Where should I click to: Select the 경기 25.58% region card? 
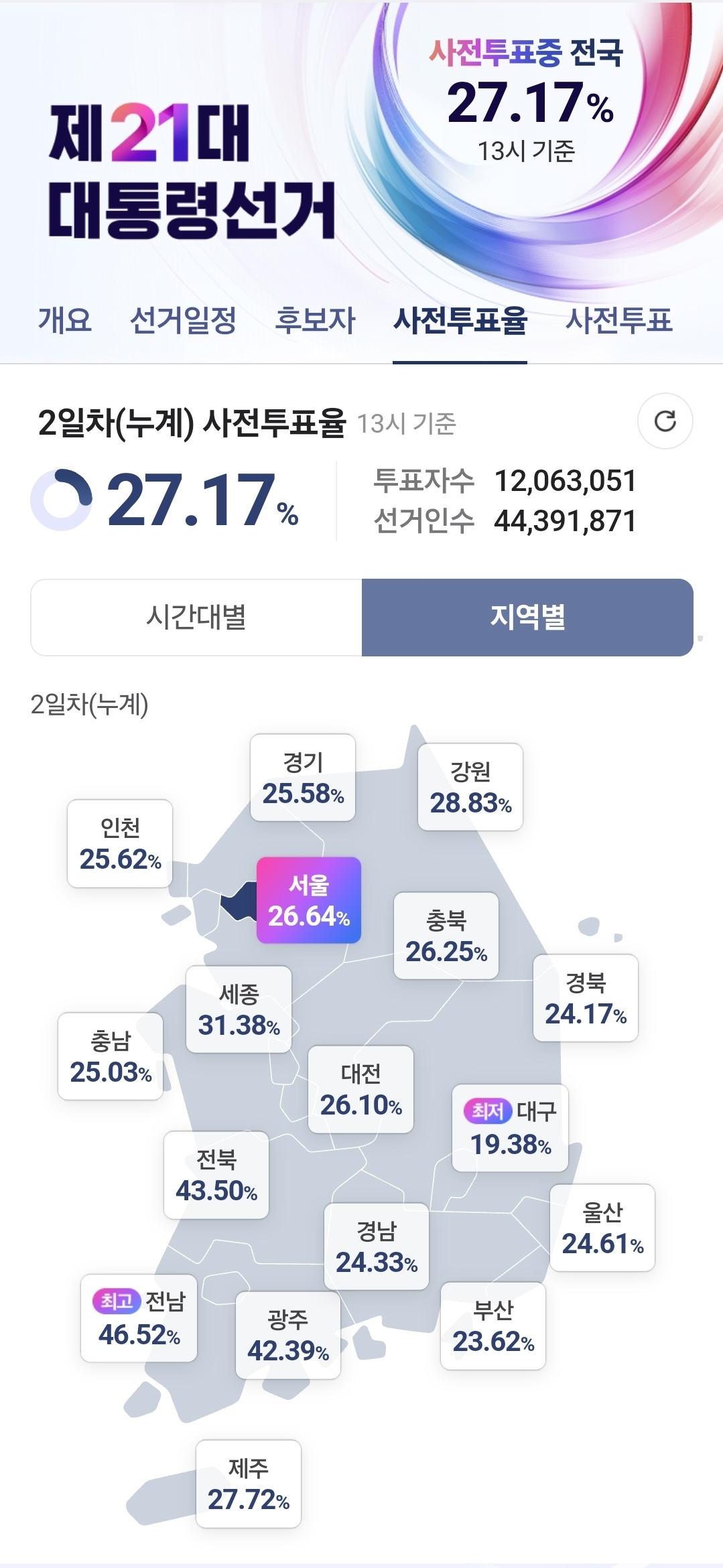click(x=303, y=778)
